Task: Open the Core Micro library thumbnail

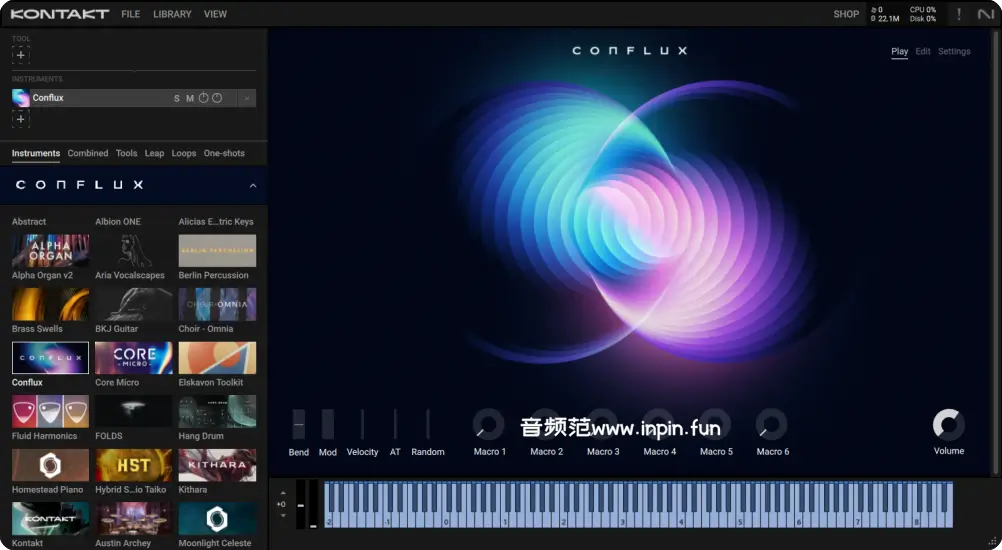Action: (134, 358)
